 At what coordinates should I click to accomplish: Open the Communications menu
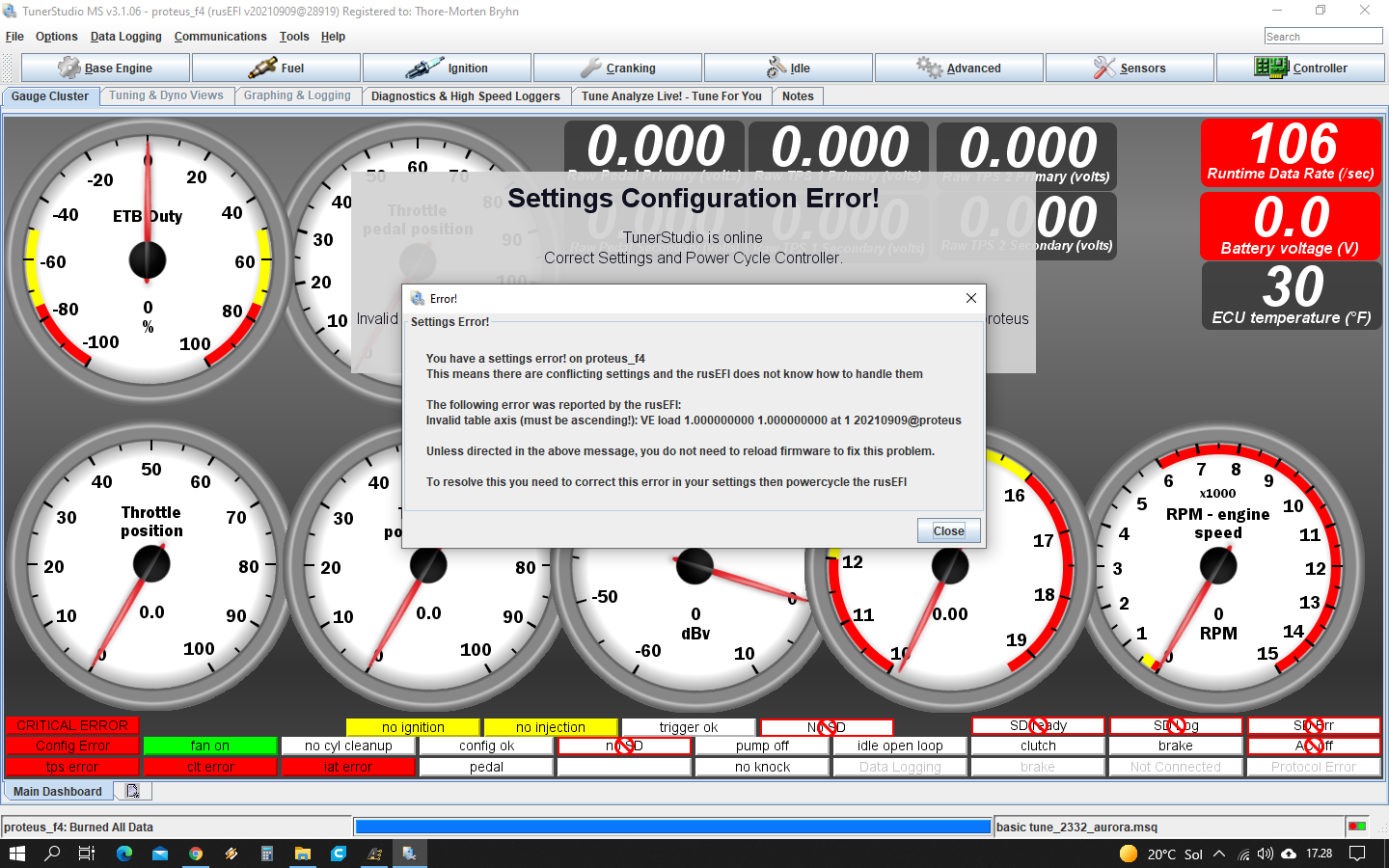click(x=221, y=37)
